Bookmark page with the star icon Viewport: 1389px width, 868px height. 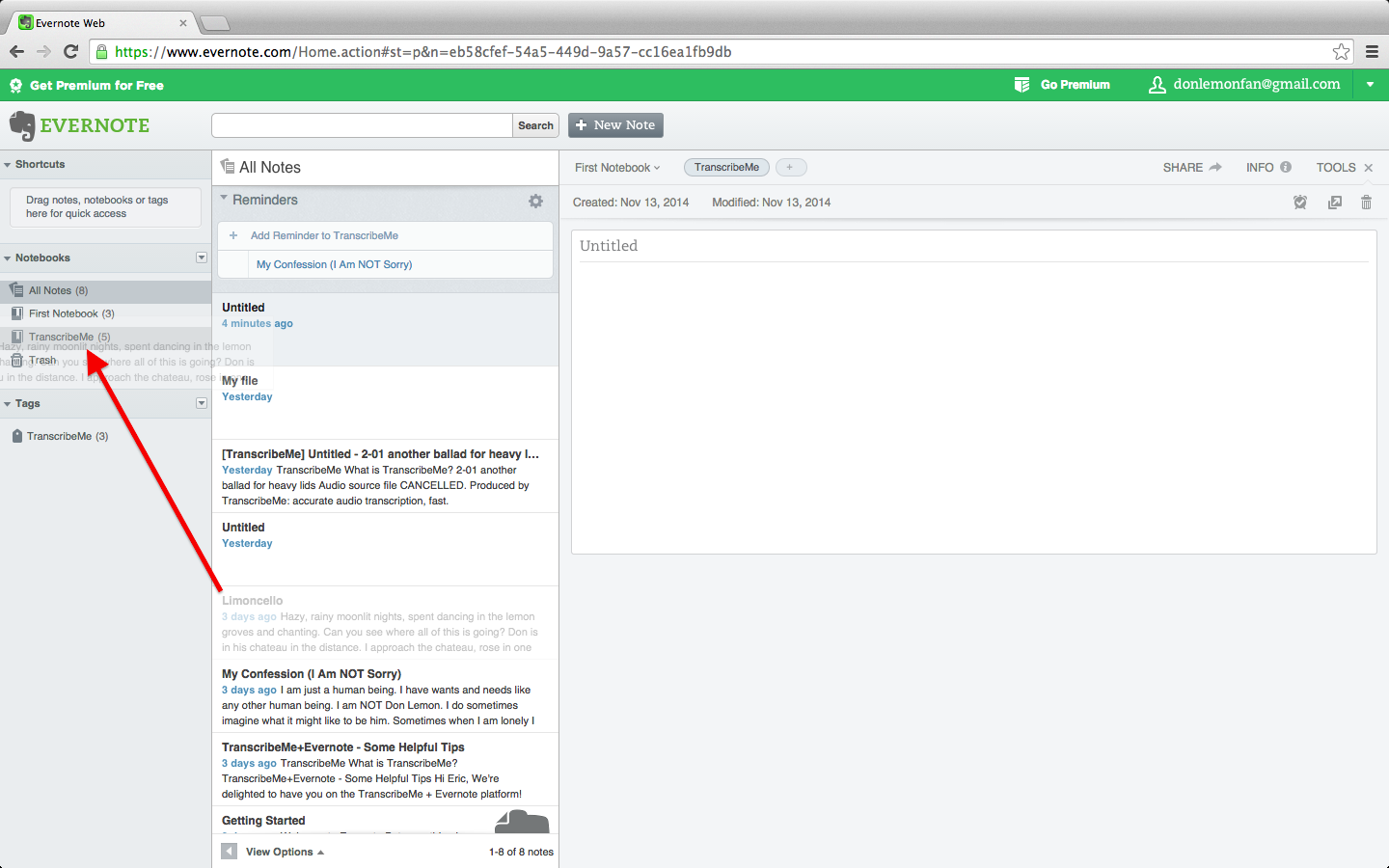coord(1341,52)
